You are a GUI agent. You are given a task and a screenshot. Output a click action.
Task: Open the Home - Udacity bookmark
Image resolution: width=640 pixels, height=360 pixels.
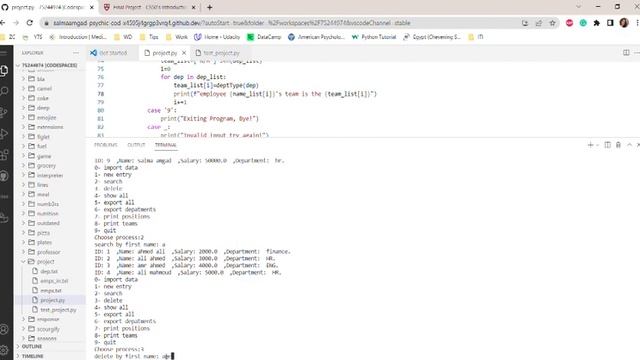click(x=217, y=37)
